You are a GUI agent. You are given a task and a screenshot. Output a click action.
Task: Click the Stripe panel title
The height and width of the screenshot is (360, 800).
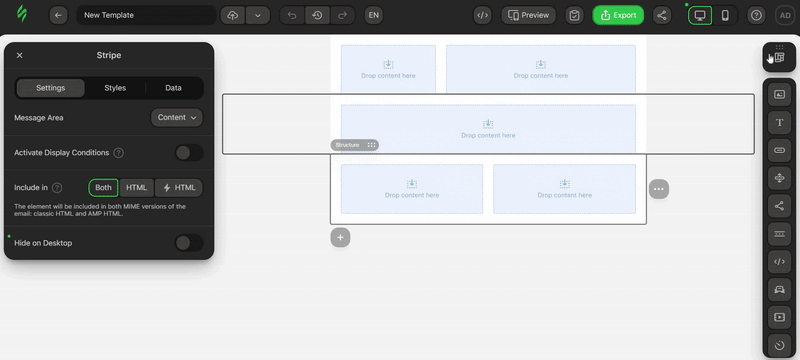click(x=109, y=55)
